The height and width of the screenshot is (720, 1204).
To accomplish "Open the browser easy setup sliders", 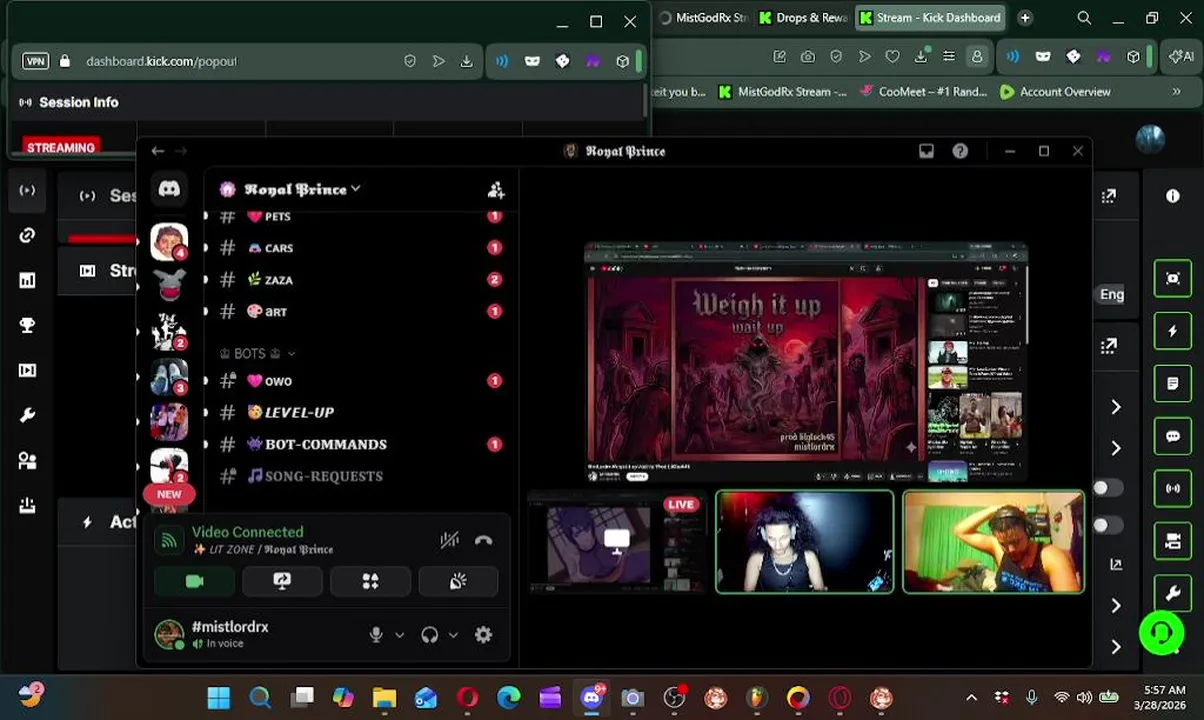I will pyautogui.click(x=949, y=57).
